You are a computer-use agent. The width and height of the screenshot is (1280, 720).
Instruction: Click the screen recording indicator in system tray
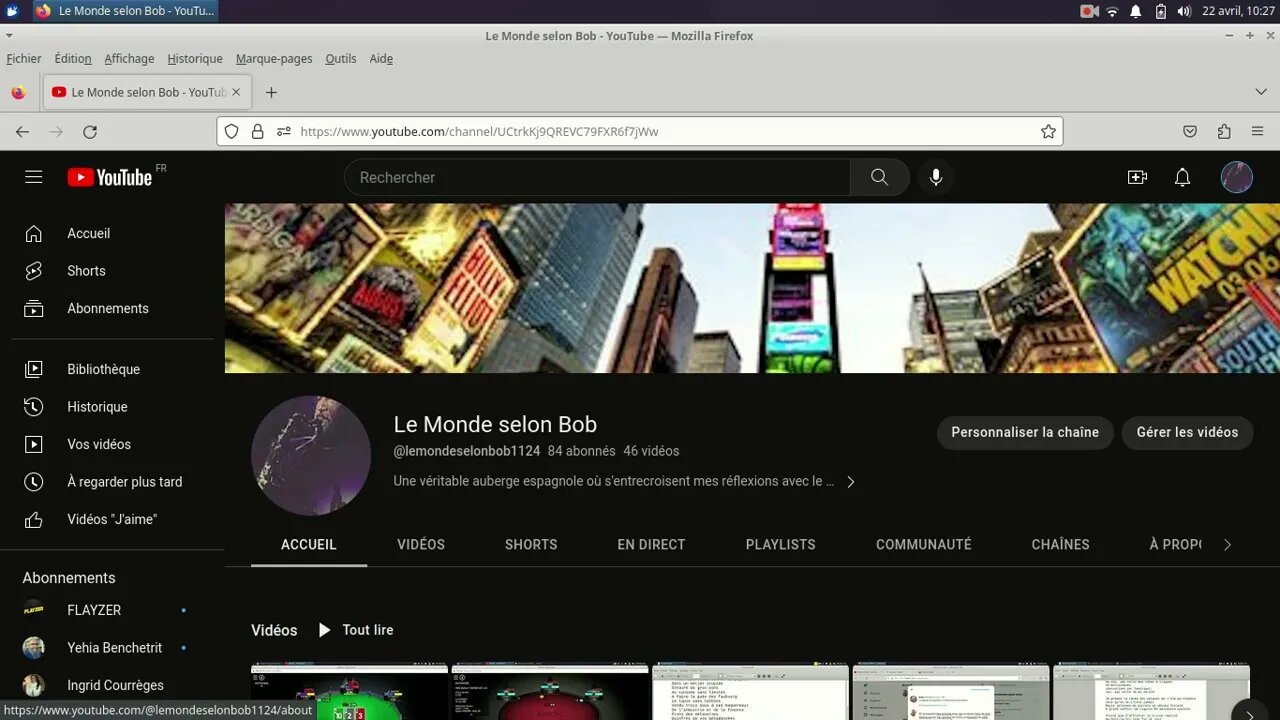point(1089,11)
